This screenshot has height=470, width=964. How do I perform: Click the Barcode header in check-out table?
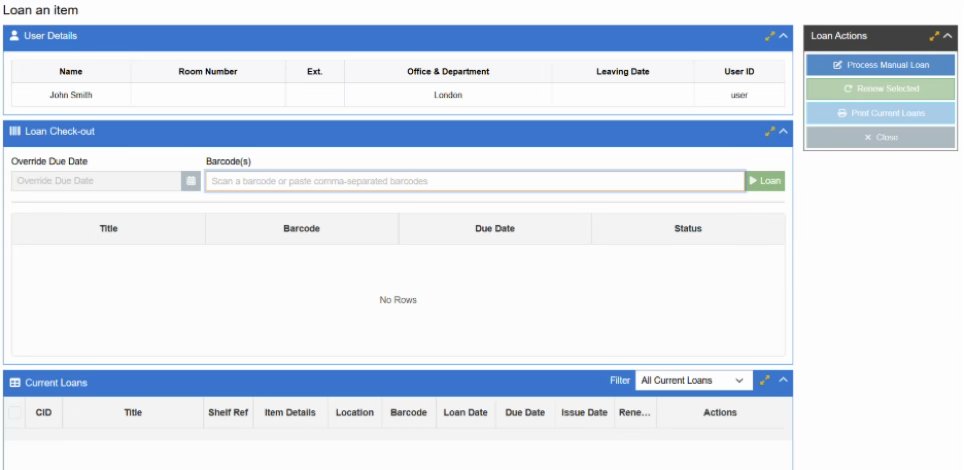[301, 228]
